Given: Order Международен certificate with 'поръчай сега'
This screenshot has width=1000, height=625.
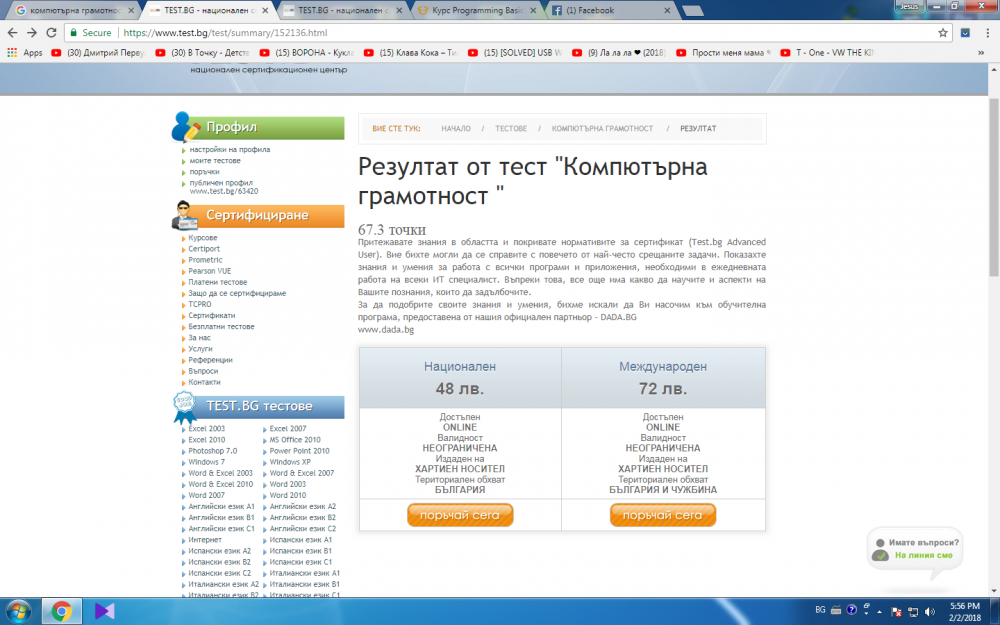Looking at the screenshot, I should click(663, 515).
